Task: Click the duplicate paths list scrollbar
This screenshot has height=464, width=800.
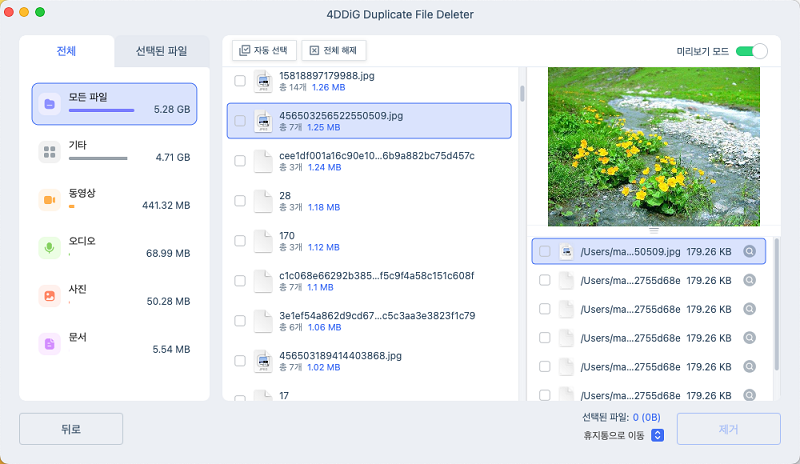Action: pos(777,304)
